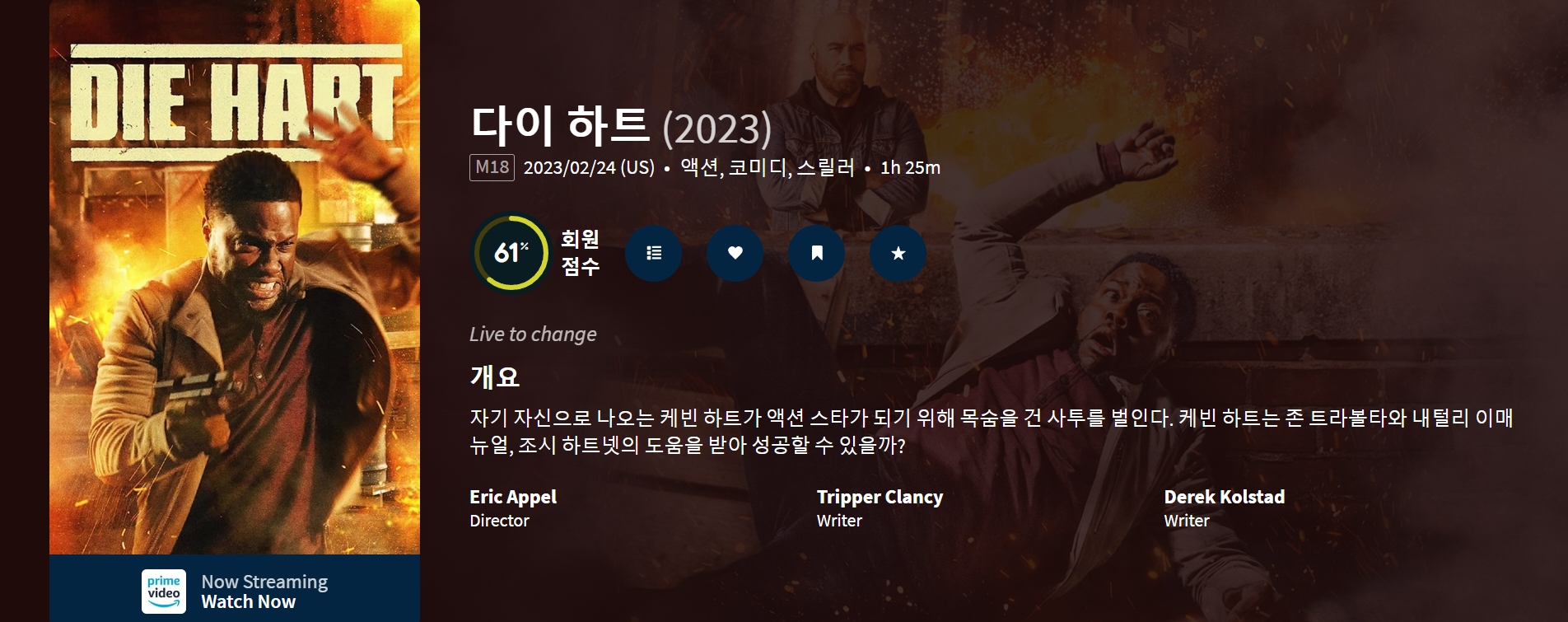Open Derek Kolstad writer profile
Screen dimensions: 1568x622
pos(1224,497)
